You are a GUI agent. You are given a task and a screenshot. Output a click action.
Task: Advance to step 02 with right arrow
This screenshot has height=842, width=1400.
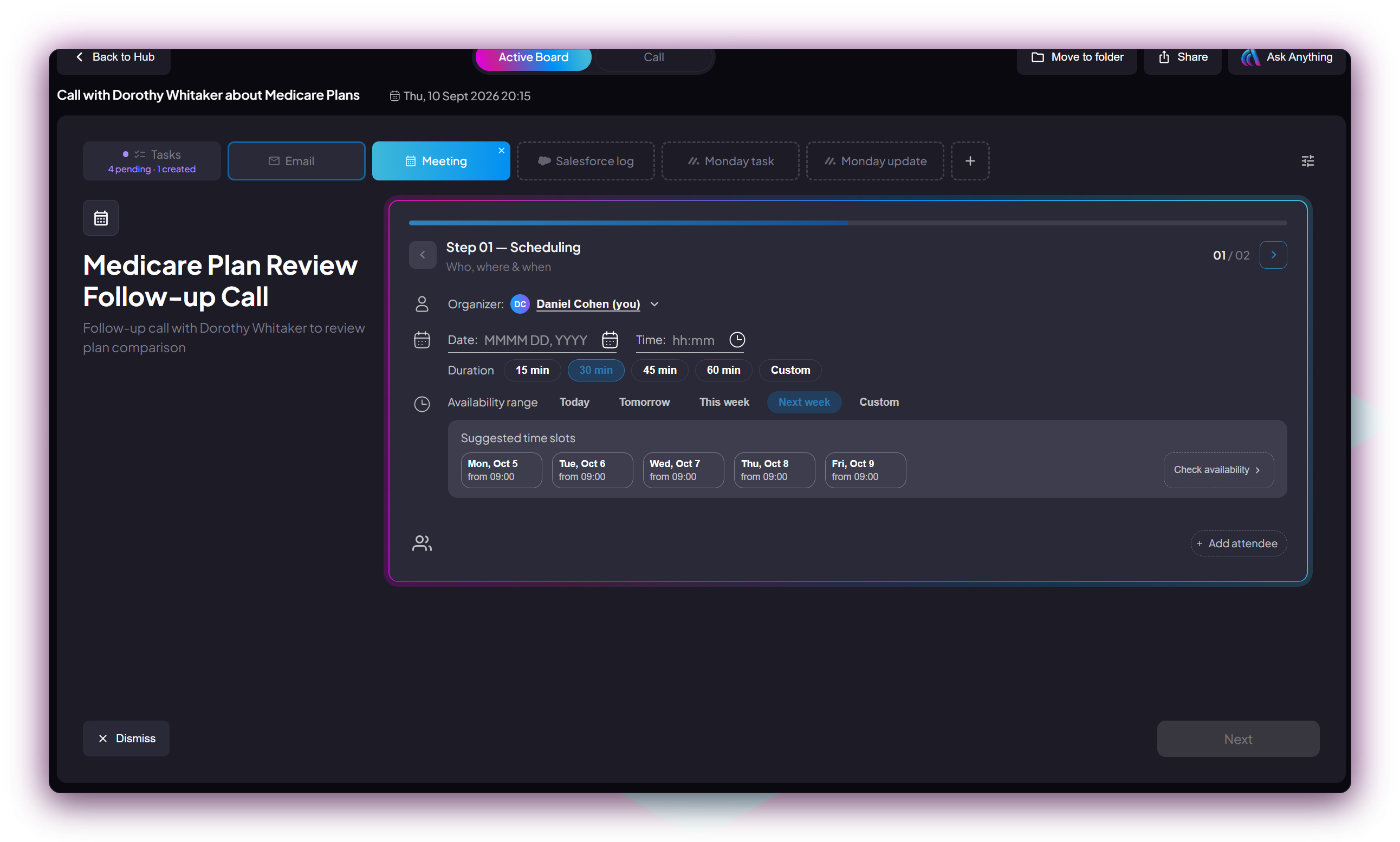[x=1273, y=255]
